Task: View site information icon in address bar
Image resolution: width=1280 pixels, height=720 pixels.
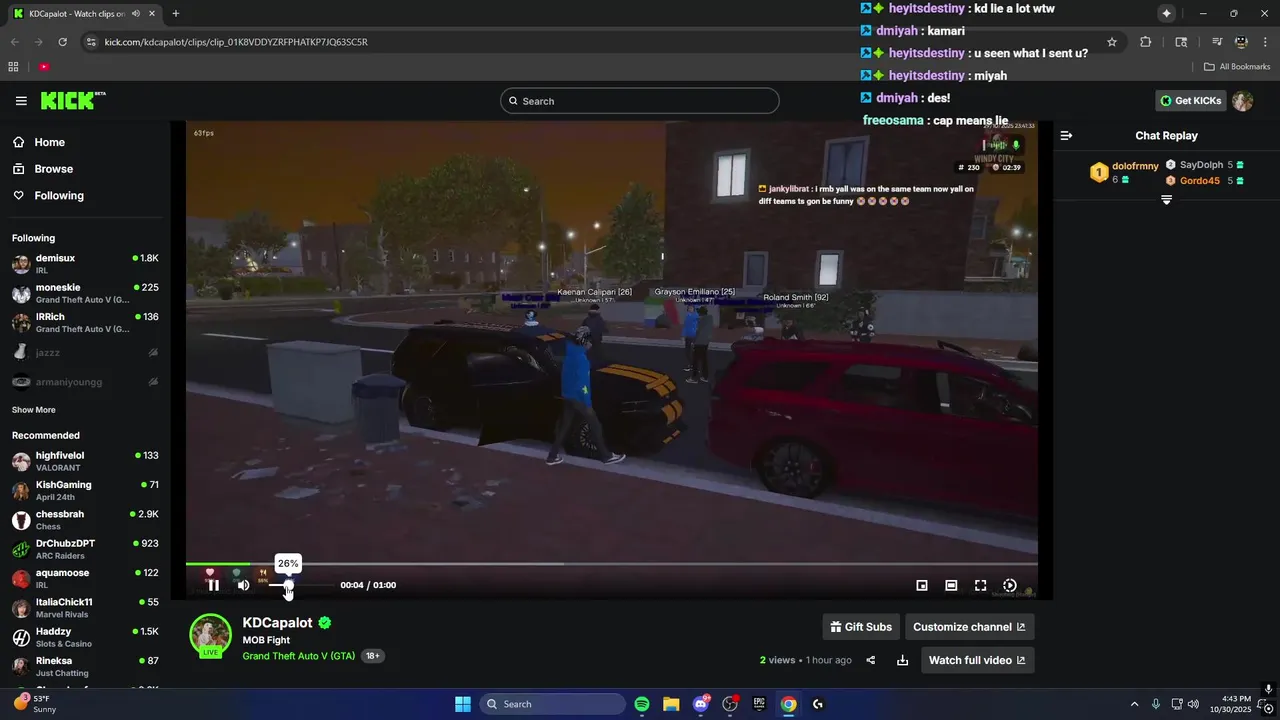Action: [x=91, y=42]
